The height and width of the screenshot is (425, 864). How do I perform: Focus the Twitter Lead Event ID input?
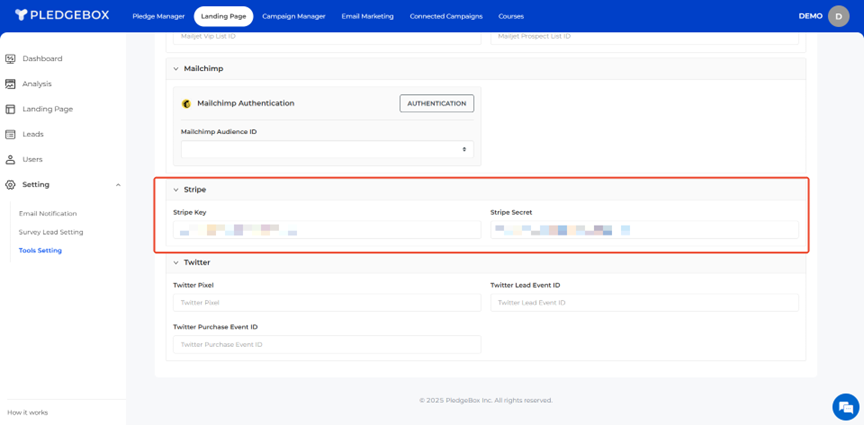click(x=644, y=303)
